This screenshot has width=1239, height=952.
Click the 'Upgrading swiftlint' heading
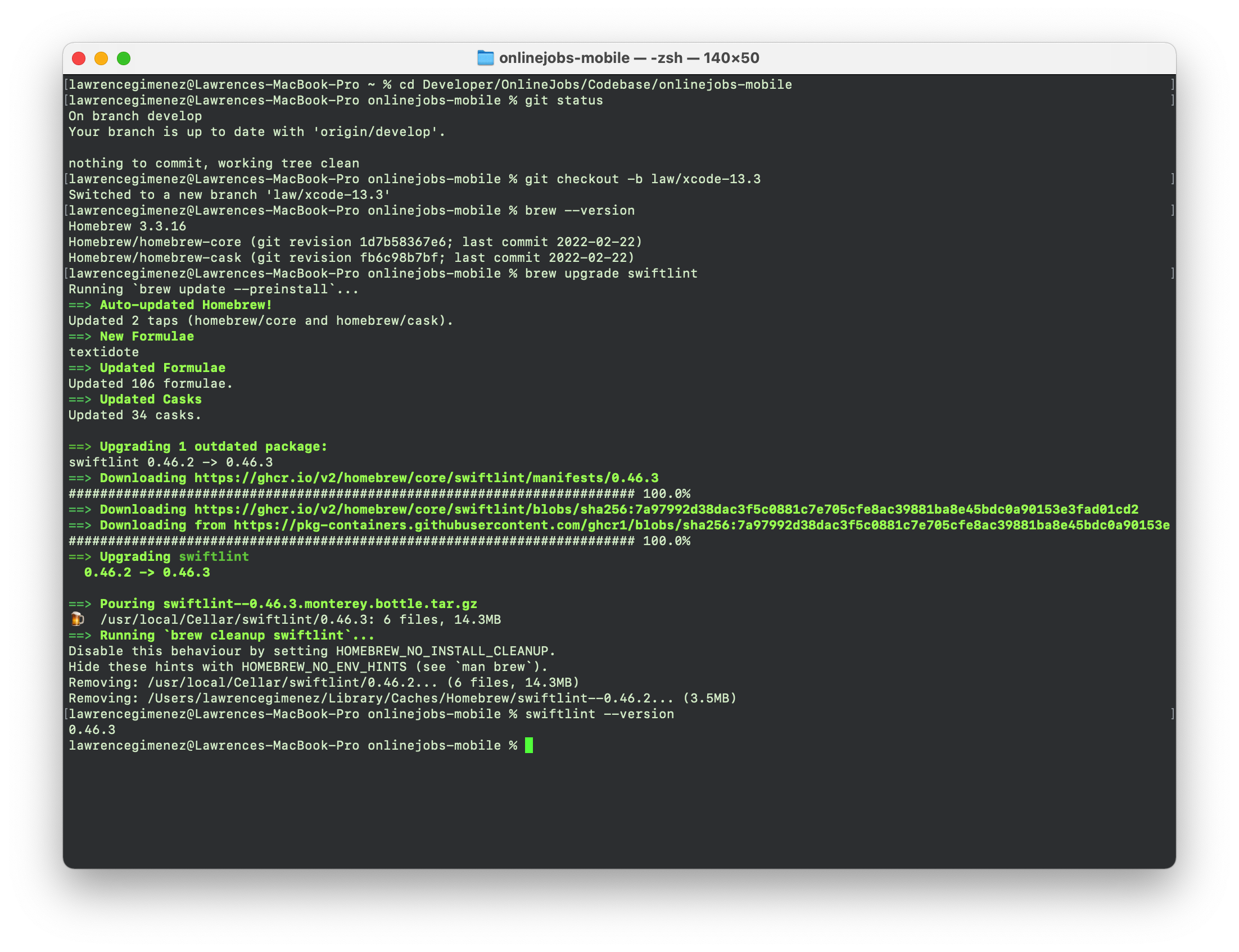175,557
